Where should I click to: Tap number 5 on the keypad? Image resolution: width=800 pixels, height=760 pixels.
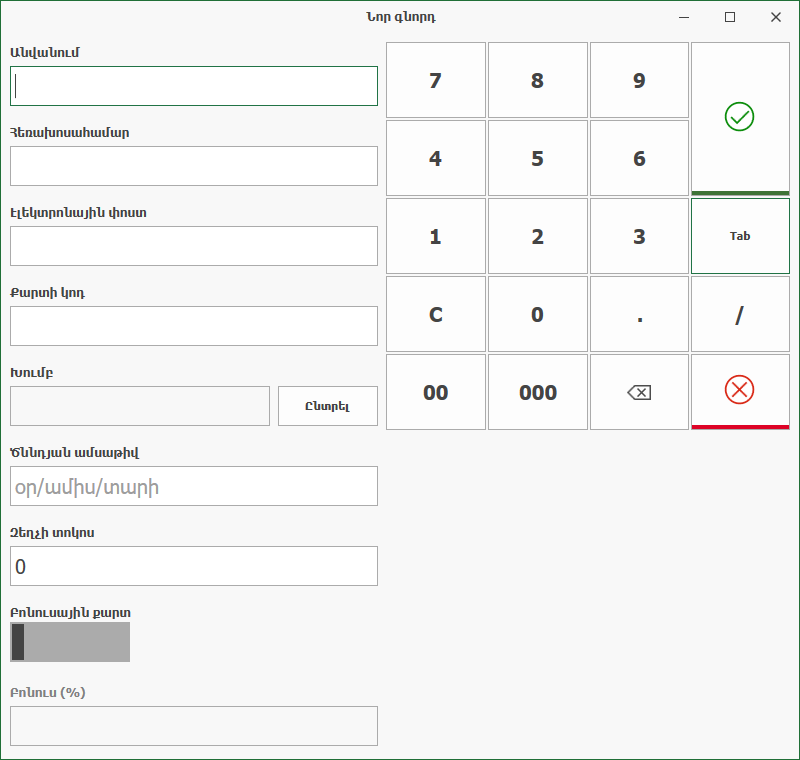[537, 159]
